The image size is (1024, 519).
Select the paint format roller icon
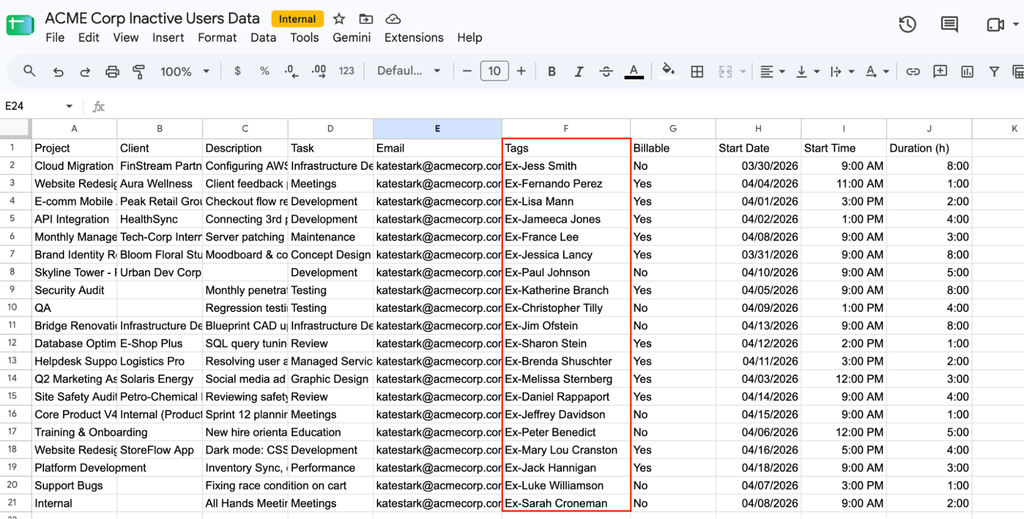138,71
